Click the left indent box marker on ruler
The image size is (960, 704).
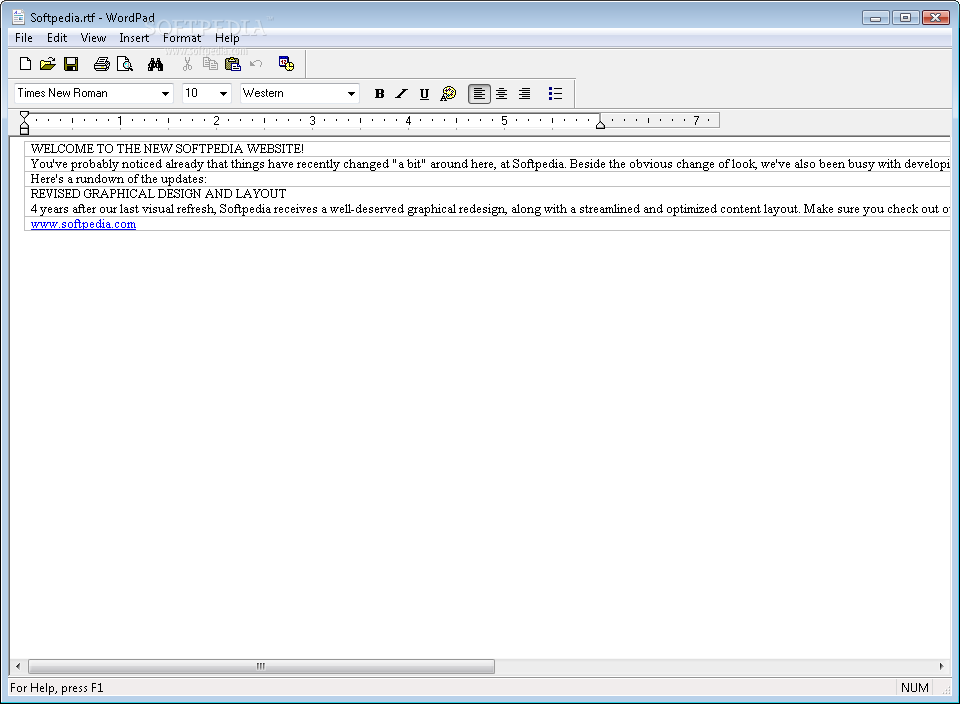pyautogui.click(x=24, y=130)
